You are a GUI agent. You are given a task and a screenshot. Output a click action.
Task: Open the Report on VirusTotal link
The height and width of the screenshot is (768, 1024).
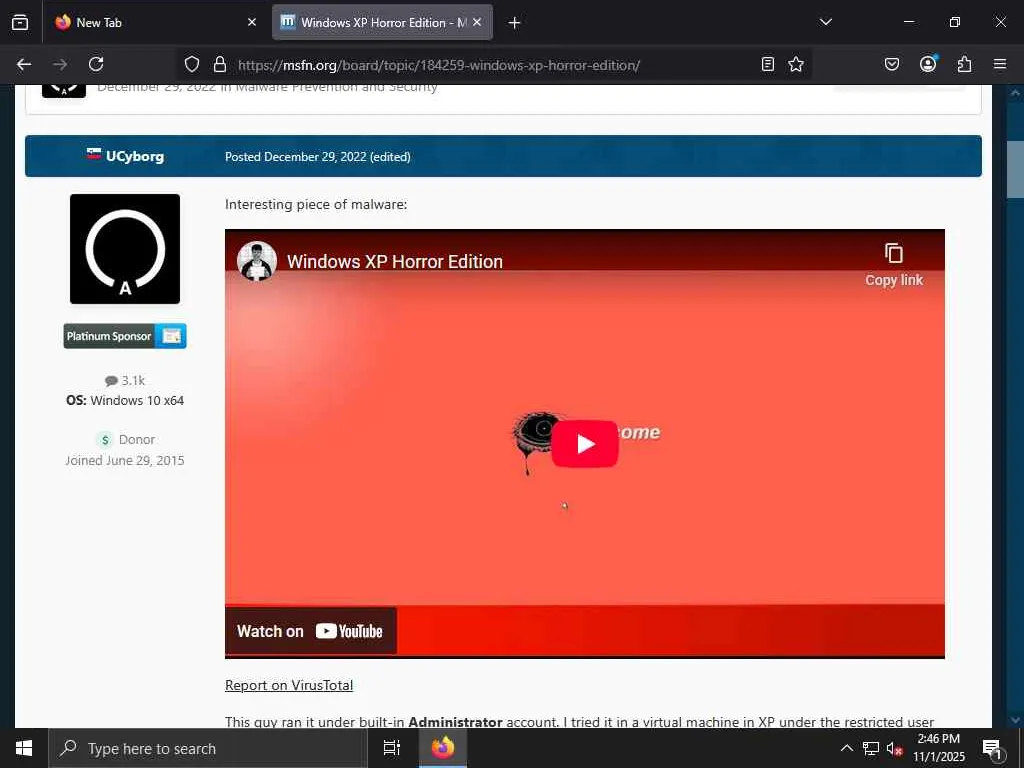click(x=289, y=685)
